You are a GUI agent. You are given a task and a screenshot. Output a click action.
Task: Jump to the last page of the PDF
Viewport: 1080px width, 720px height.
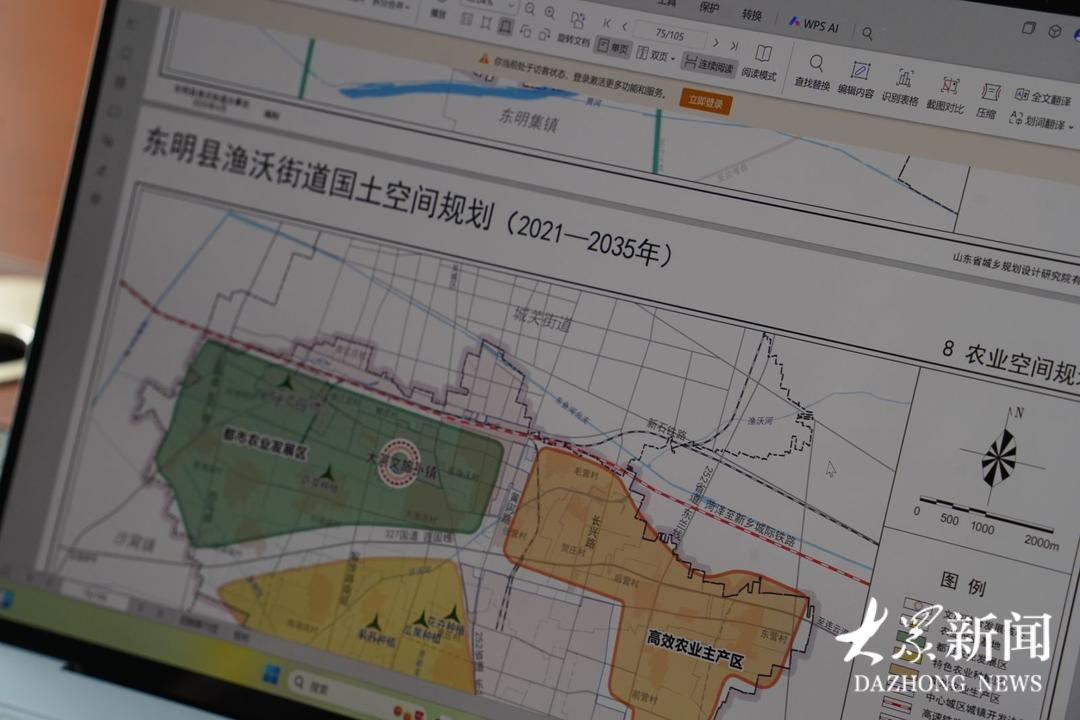(734, 45)
